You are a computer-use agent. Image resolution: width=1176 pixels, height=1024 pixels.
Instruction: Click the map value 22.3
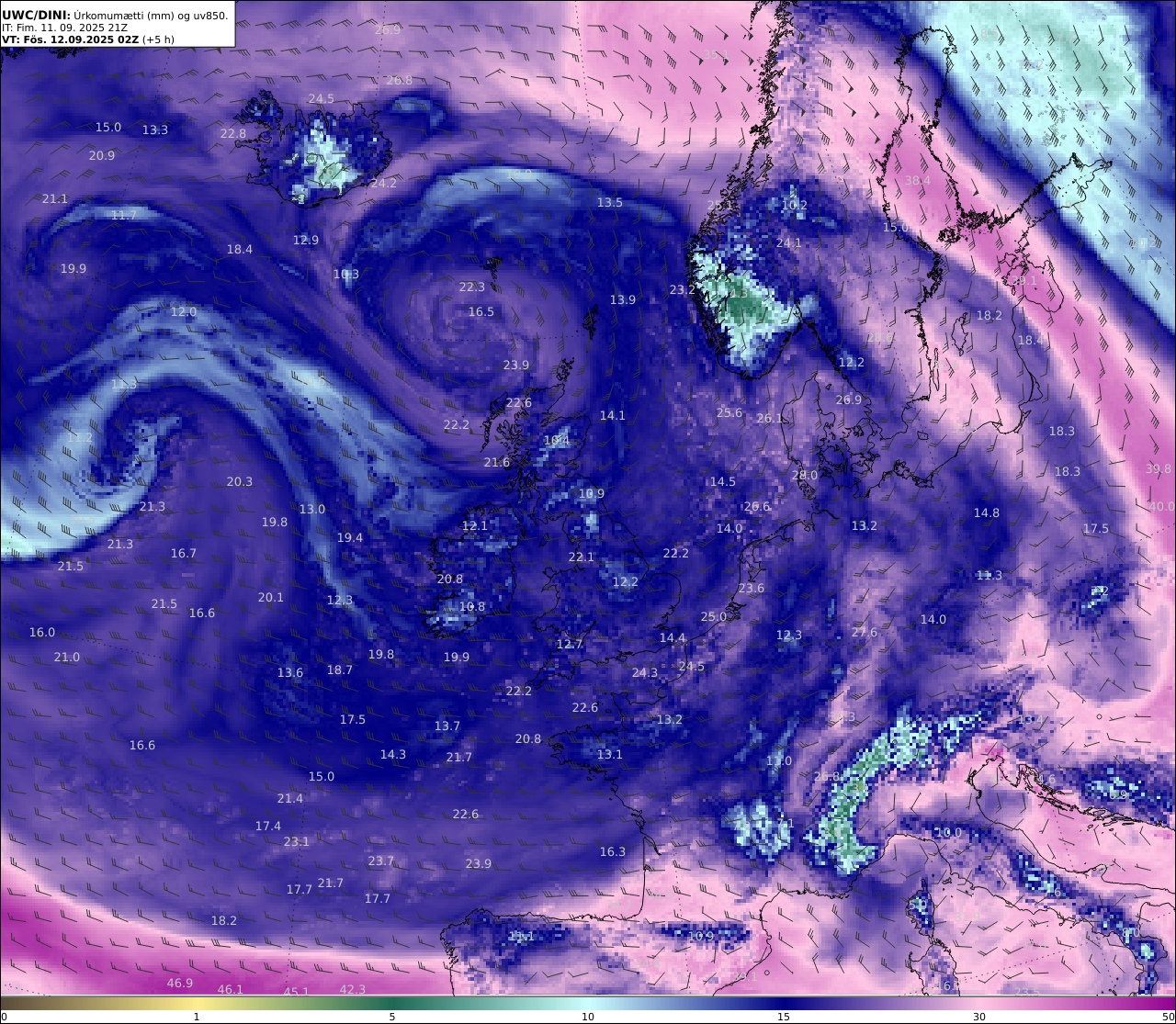pyautogui.click(x=472, y=287)
